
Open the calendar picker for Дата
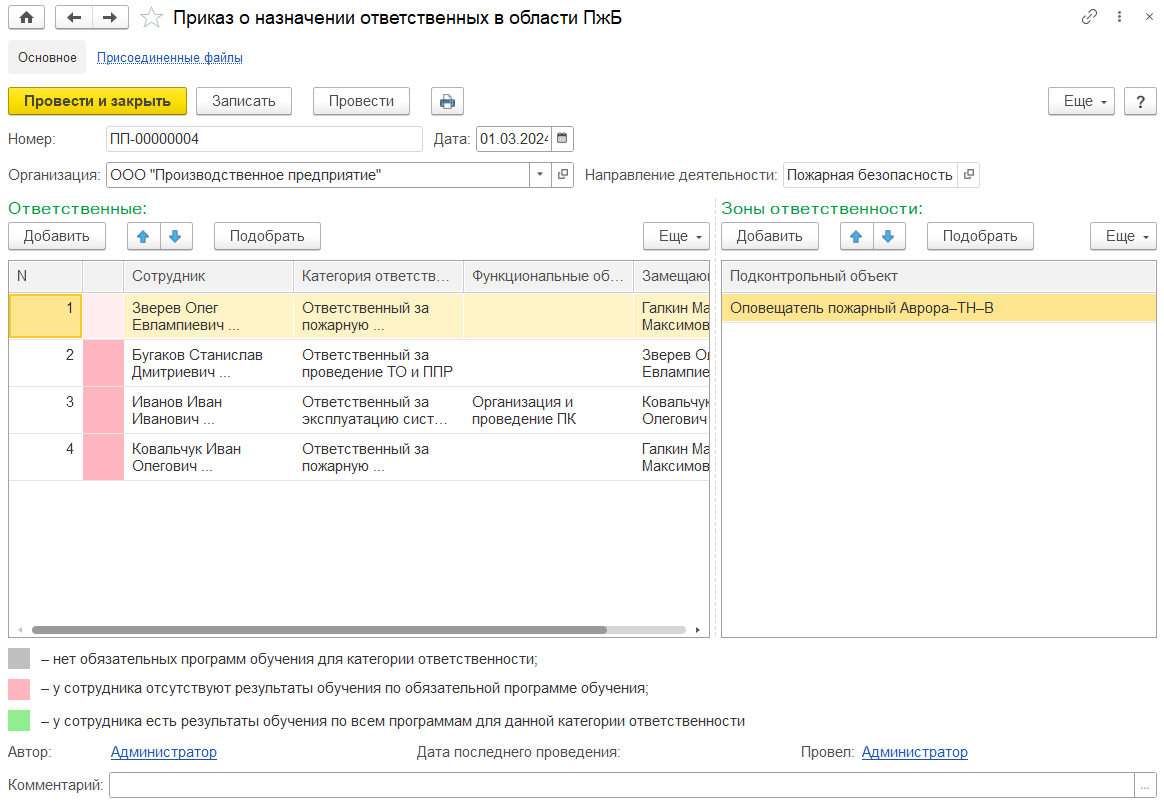click(563, 139)
